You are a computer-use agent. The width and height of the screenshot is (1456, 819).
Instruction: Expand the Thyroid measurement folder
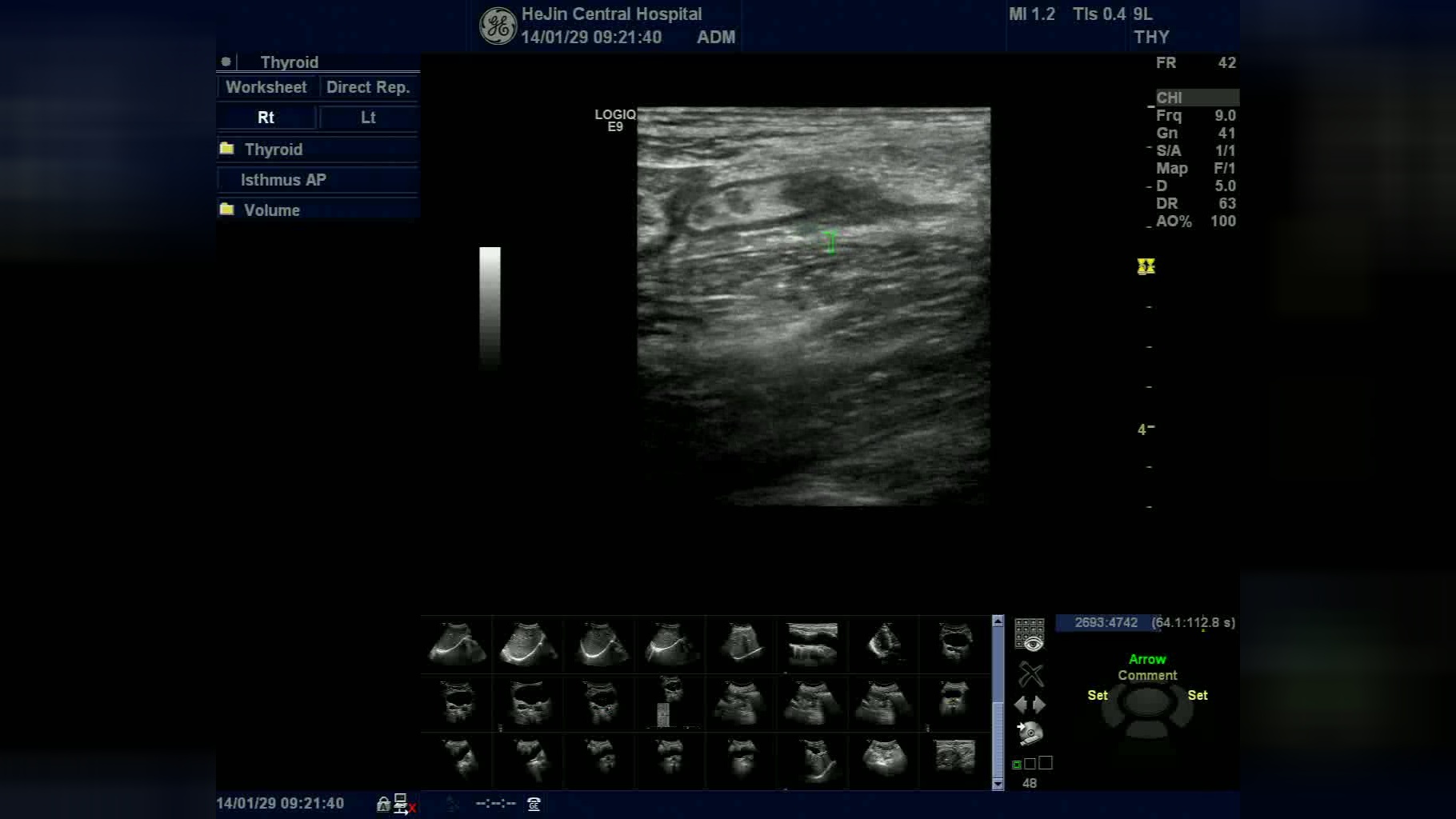coord(273,150)
